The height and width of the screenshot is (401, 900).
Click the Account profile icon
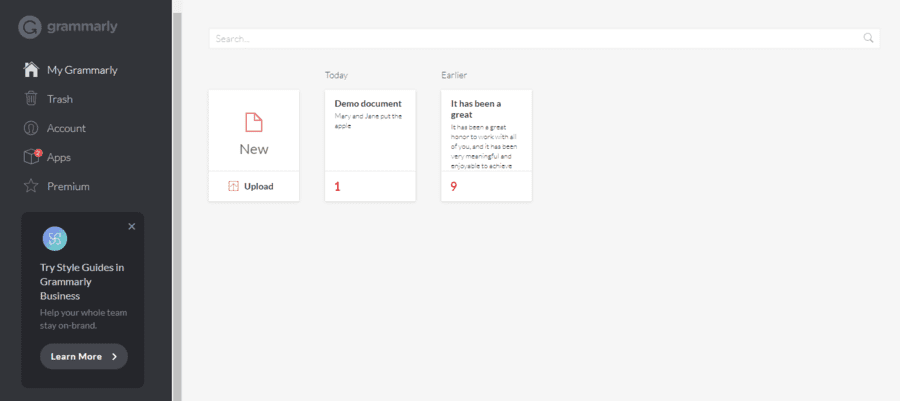31,128
